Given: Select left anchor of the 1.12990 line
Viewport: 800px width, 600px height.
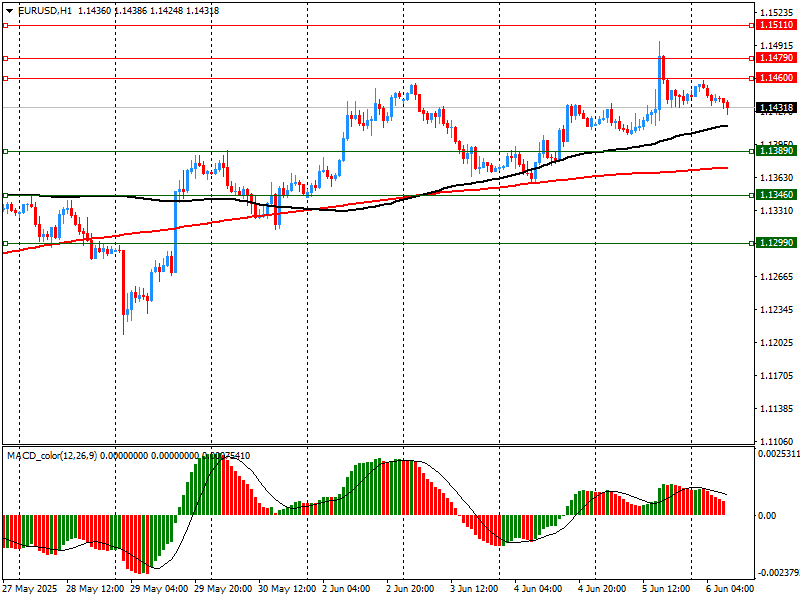Looking at the screenshot, I should tap(5, 243).
